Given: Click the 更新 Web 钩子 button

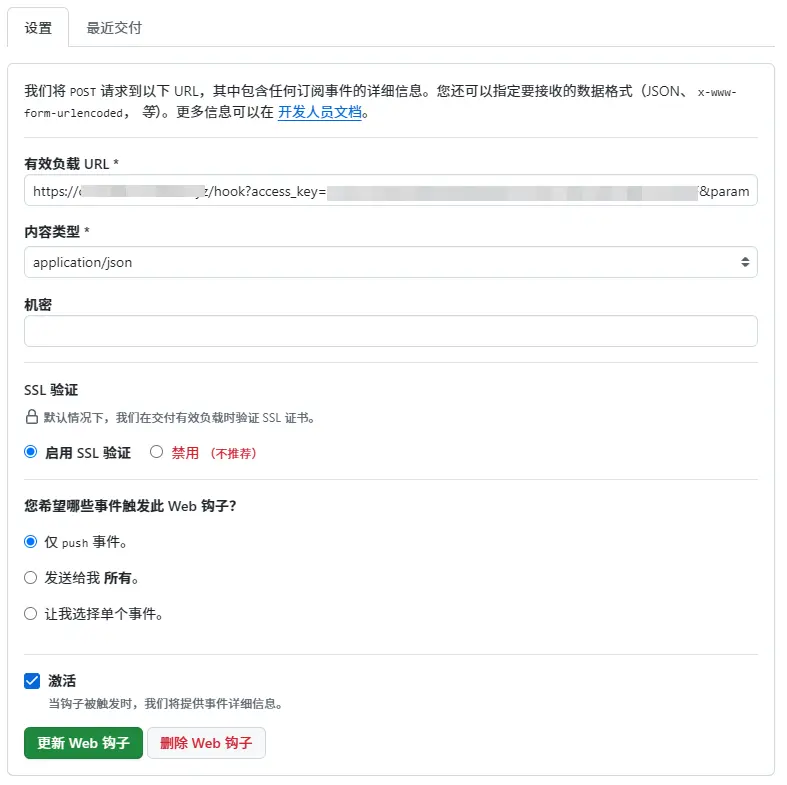Looking at the screenshot, I should (83, 743).
